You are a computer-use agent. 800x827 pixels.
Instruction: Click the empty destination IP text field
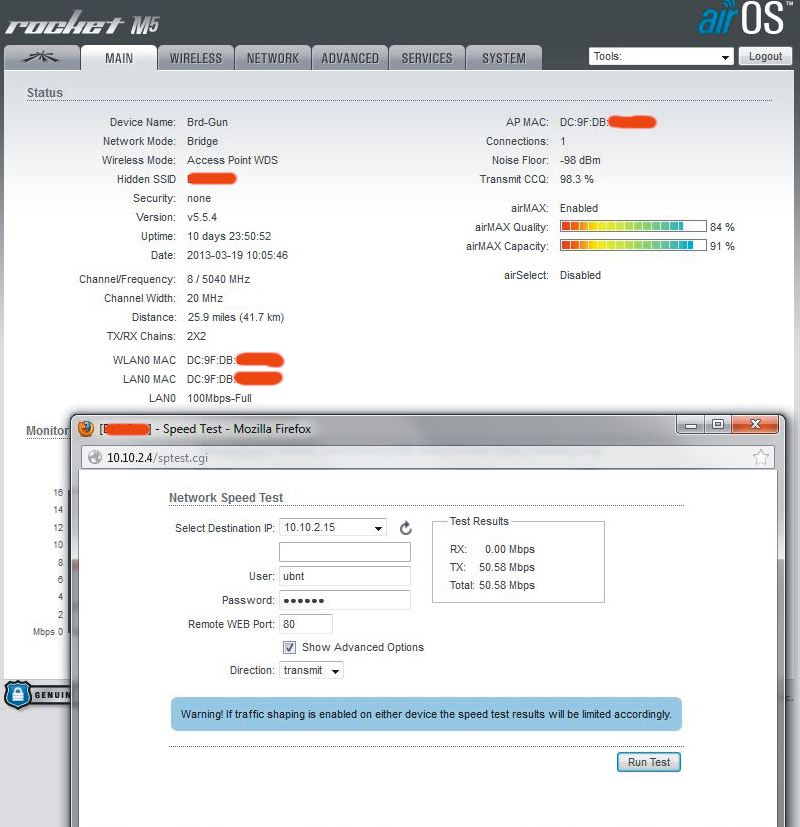345,552
